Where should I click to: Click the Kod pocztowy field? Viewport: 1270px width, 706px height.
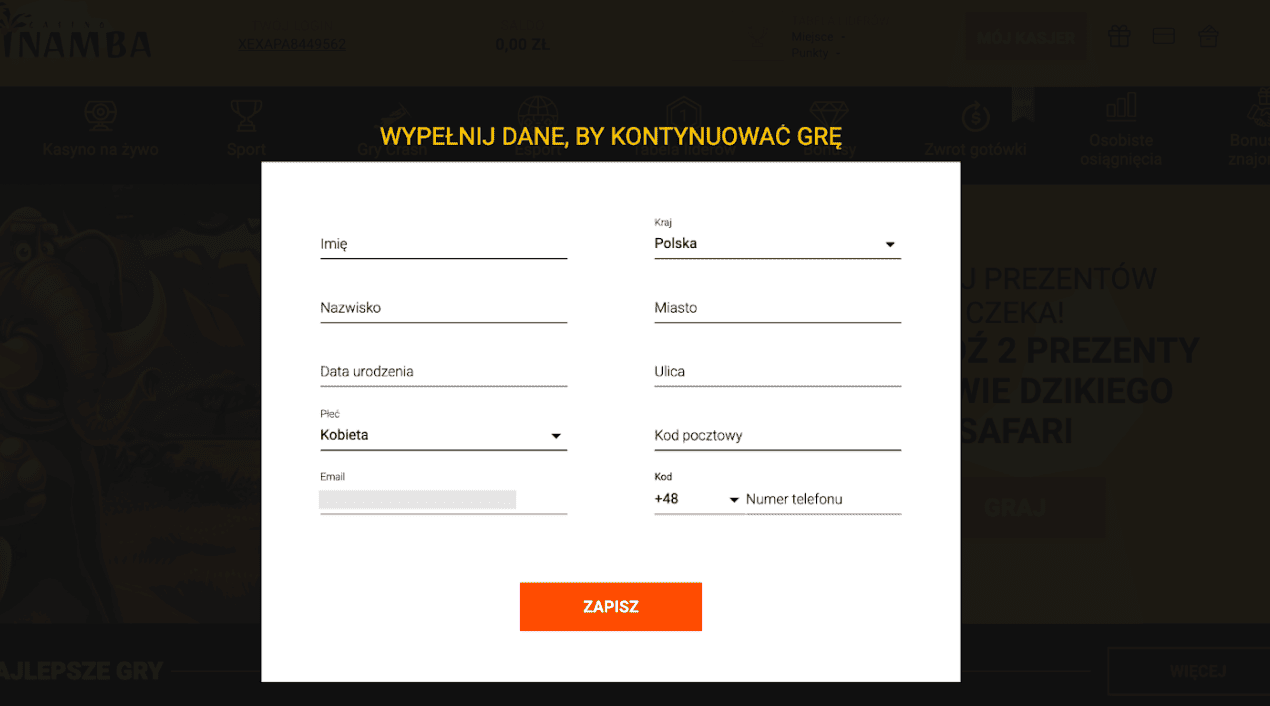[x=777, y=435]
